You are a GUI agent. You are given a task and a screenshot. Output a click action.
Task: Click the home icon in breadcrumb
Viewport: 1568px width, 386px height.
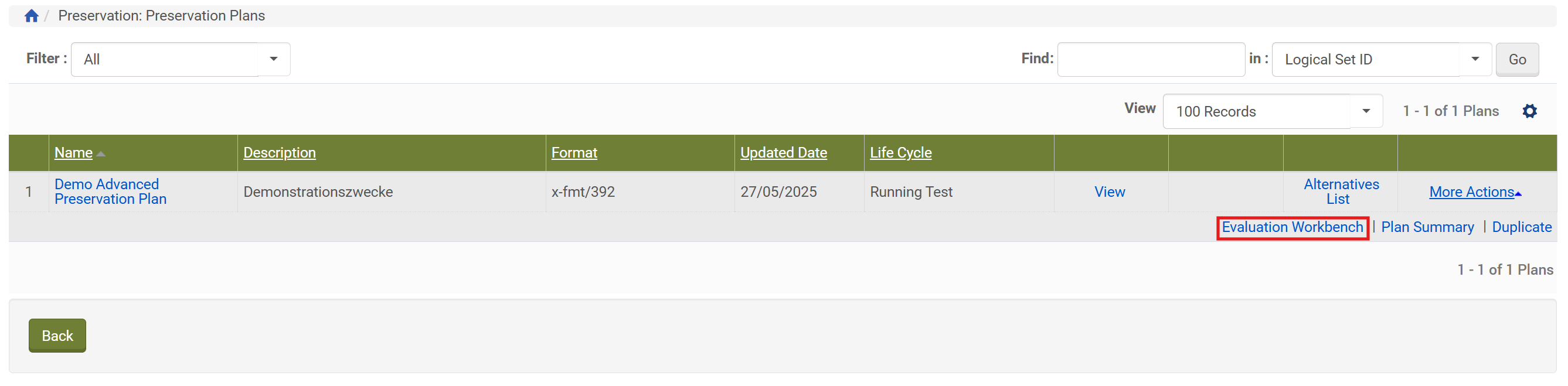click(x=32, y=16)
